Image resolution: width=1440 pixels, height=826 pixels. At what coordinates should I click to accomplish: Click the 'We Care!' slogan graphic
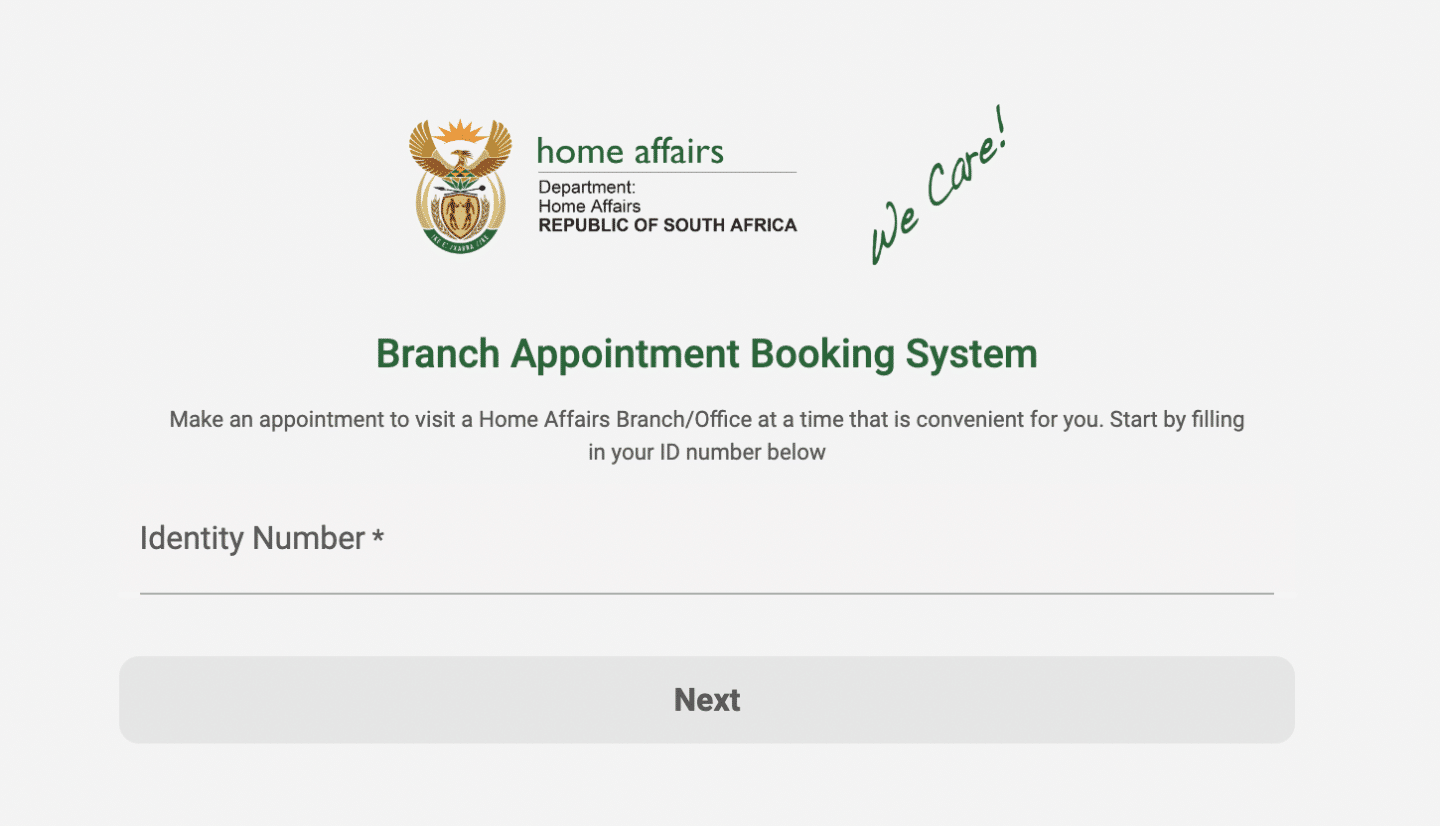[x=940, y=185]
